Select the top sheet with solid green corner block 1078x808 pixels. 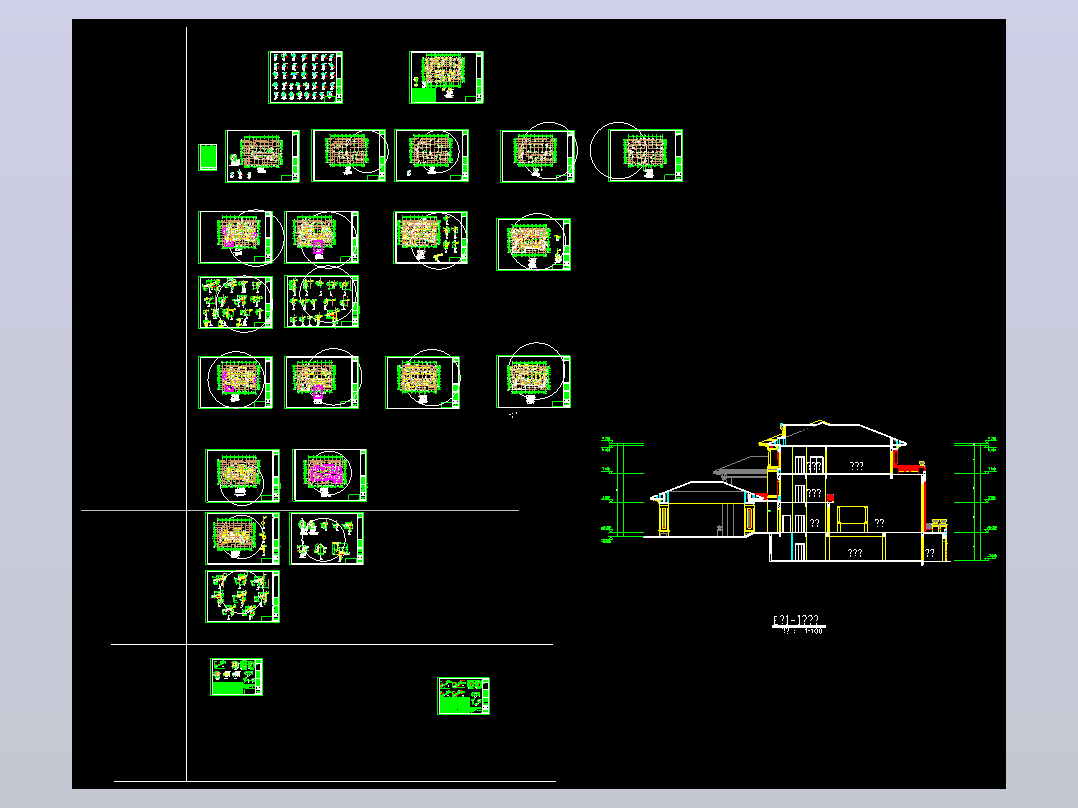[x=446, y=77]
